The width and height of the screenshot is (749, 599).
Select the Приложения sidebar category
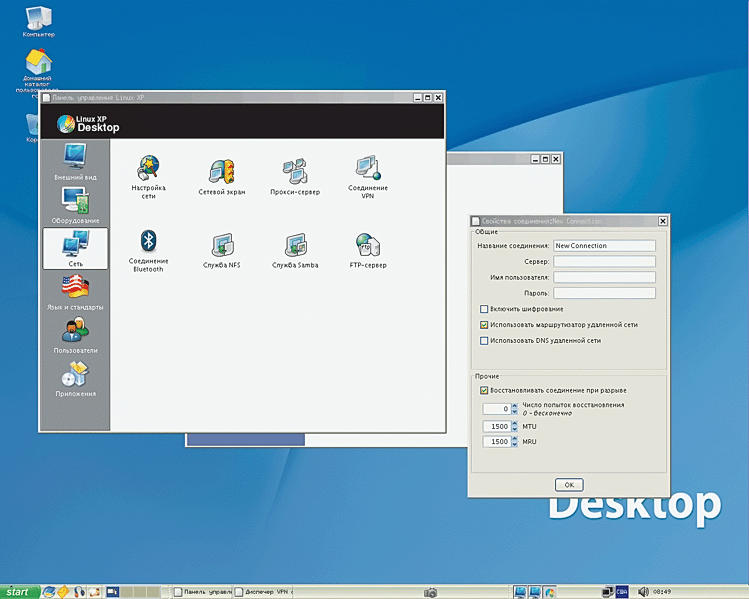pos(75,379)
